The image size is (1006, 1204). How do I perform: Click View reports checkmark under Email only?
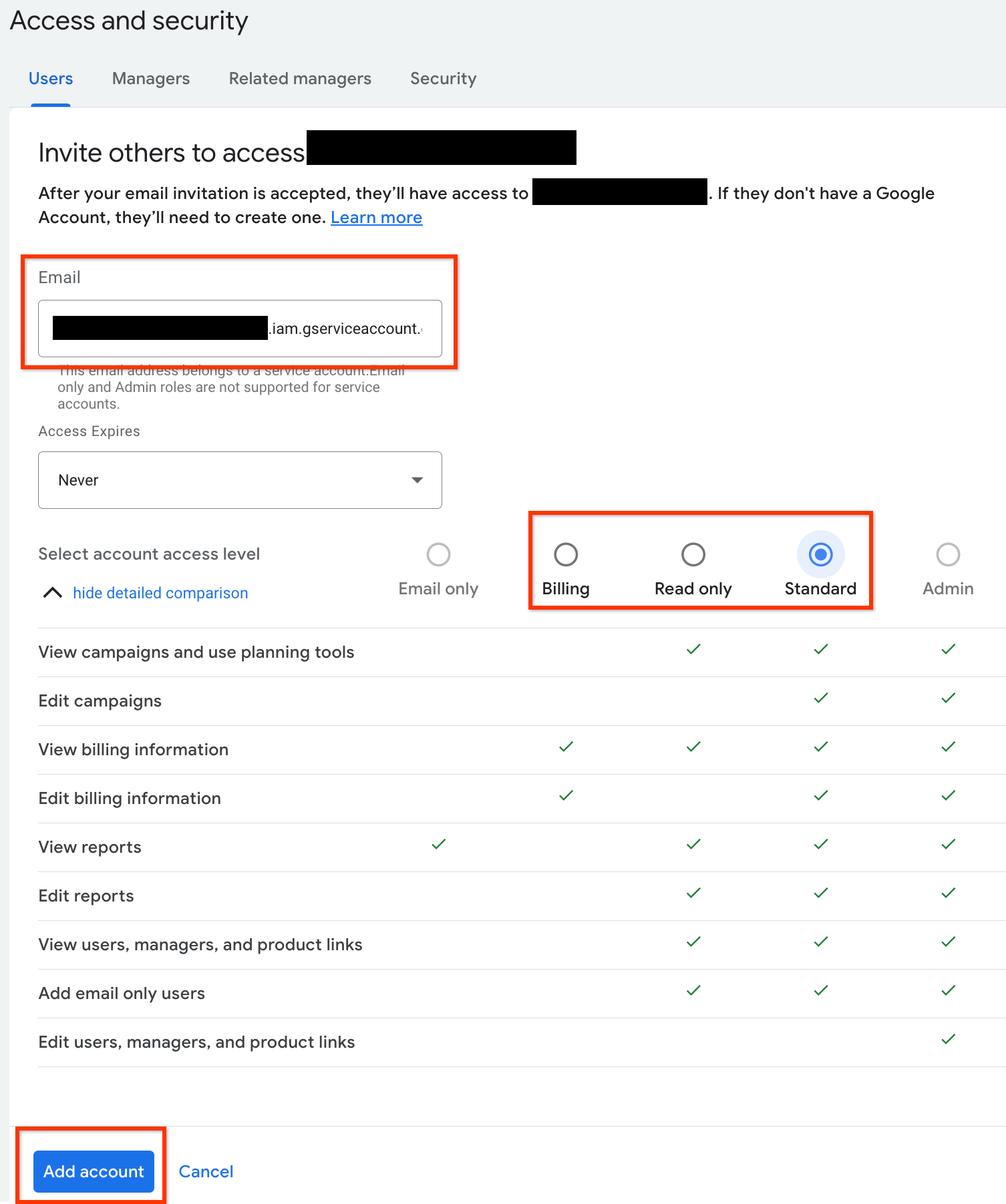tap(438, 845)
